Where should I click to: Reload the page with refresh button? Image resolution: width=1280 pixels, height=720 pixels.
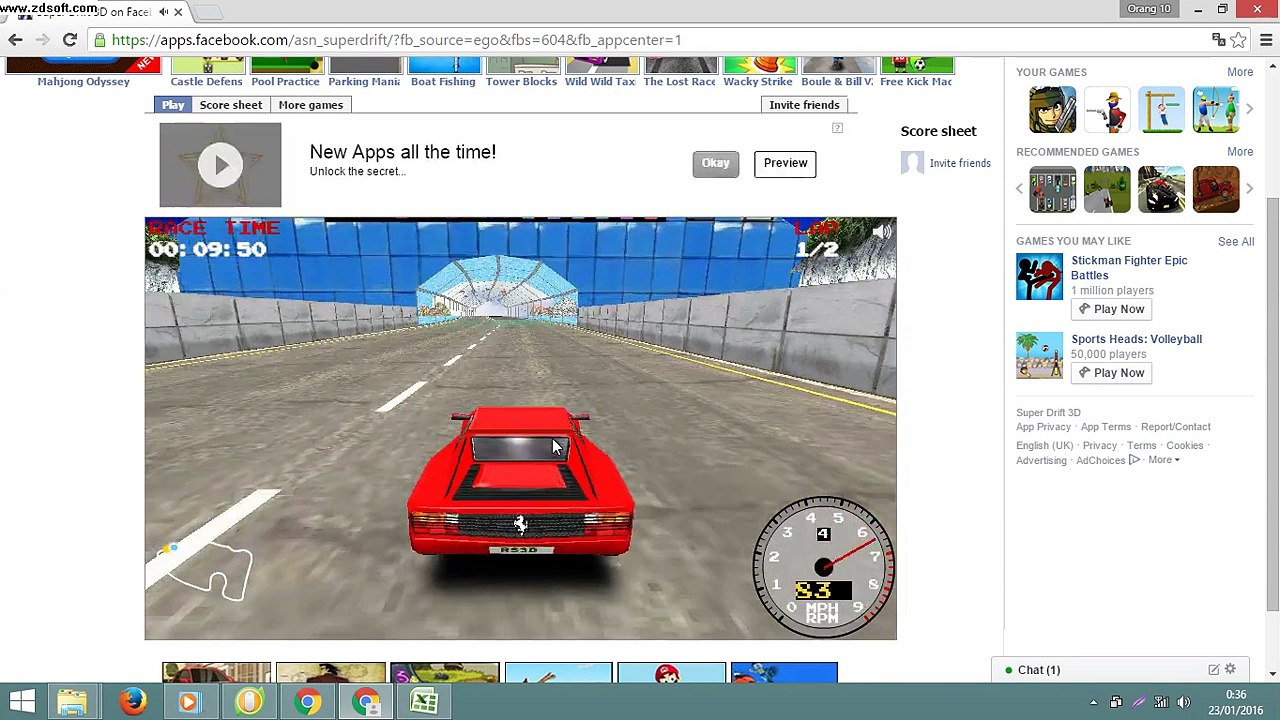(x=70, y=40)
